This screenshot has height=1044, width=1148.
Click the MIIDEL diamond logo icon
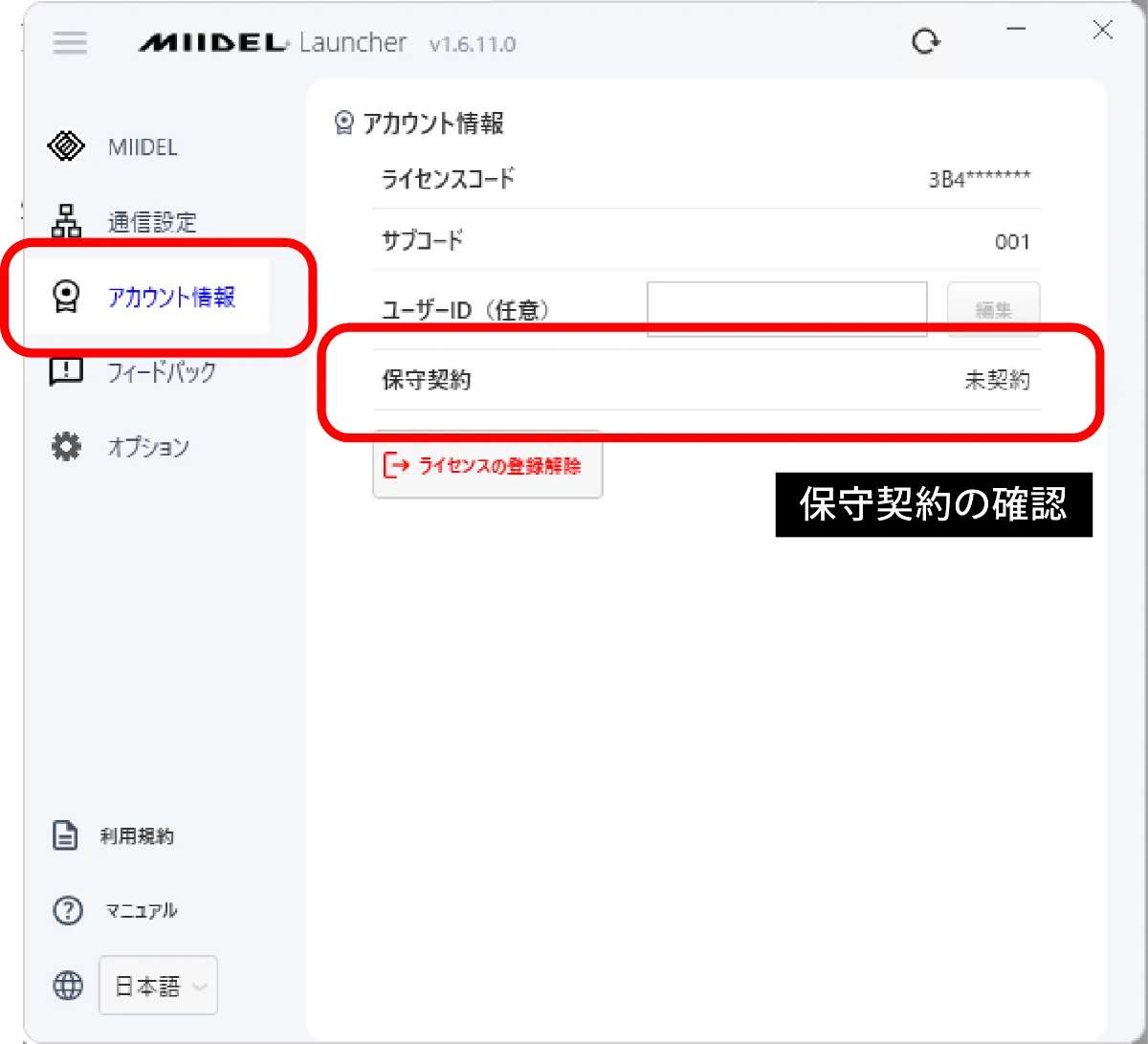66,147
